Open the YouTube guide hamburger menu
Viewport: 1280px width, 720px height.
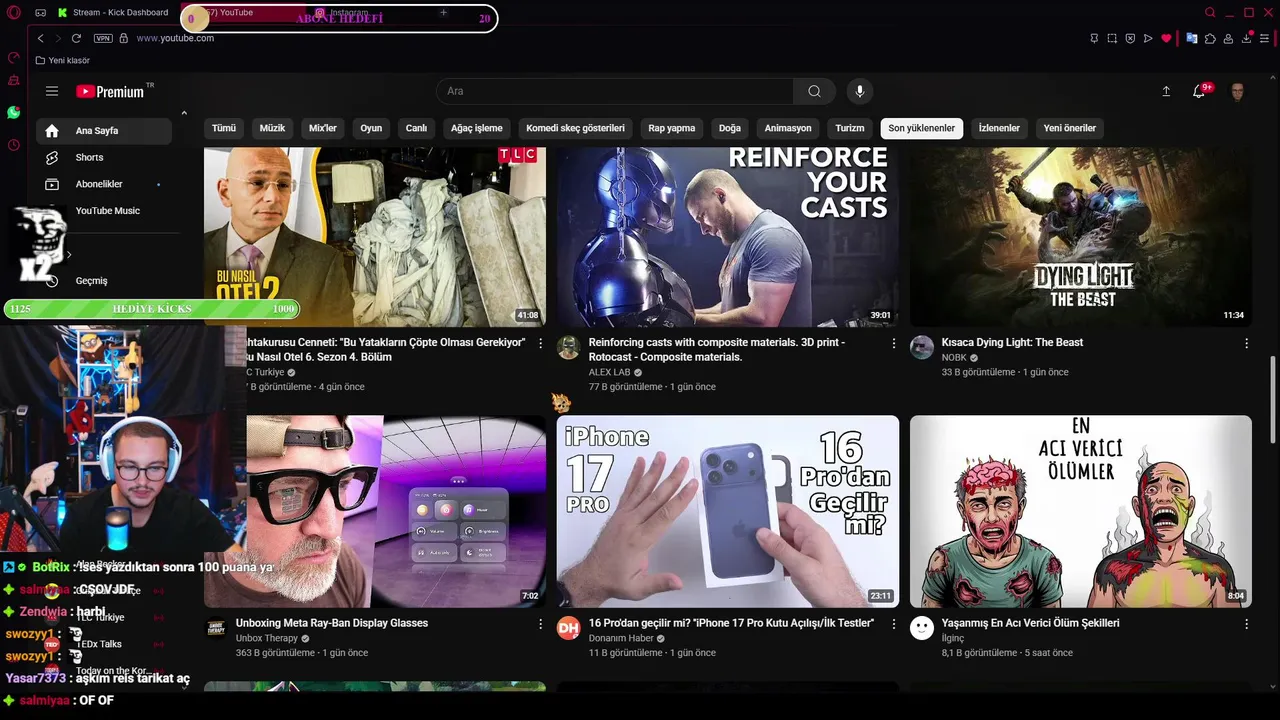52,91
